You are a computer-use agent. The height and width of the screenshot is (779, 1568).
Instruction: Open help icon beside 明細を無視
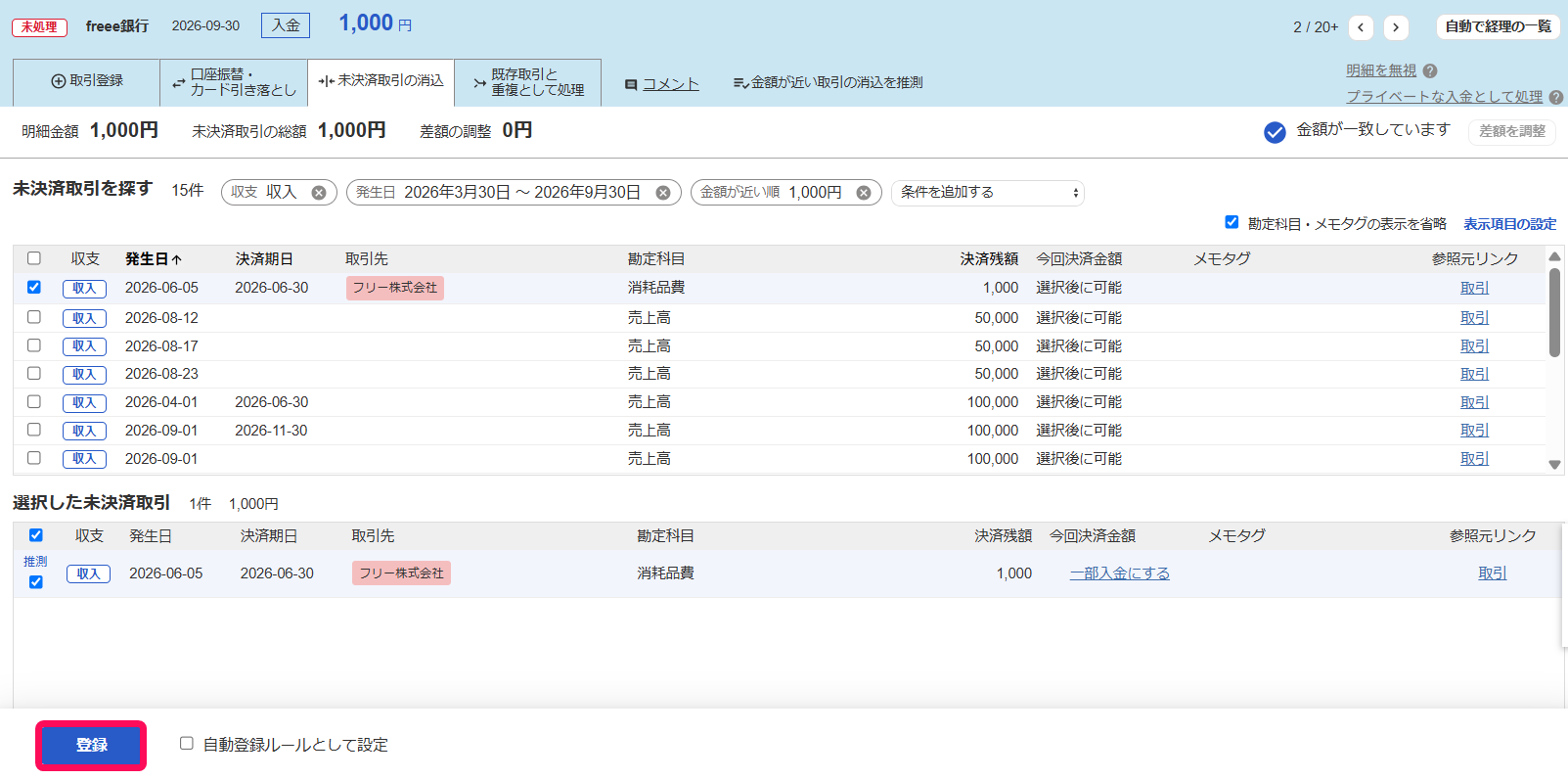1430,70
